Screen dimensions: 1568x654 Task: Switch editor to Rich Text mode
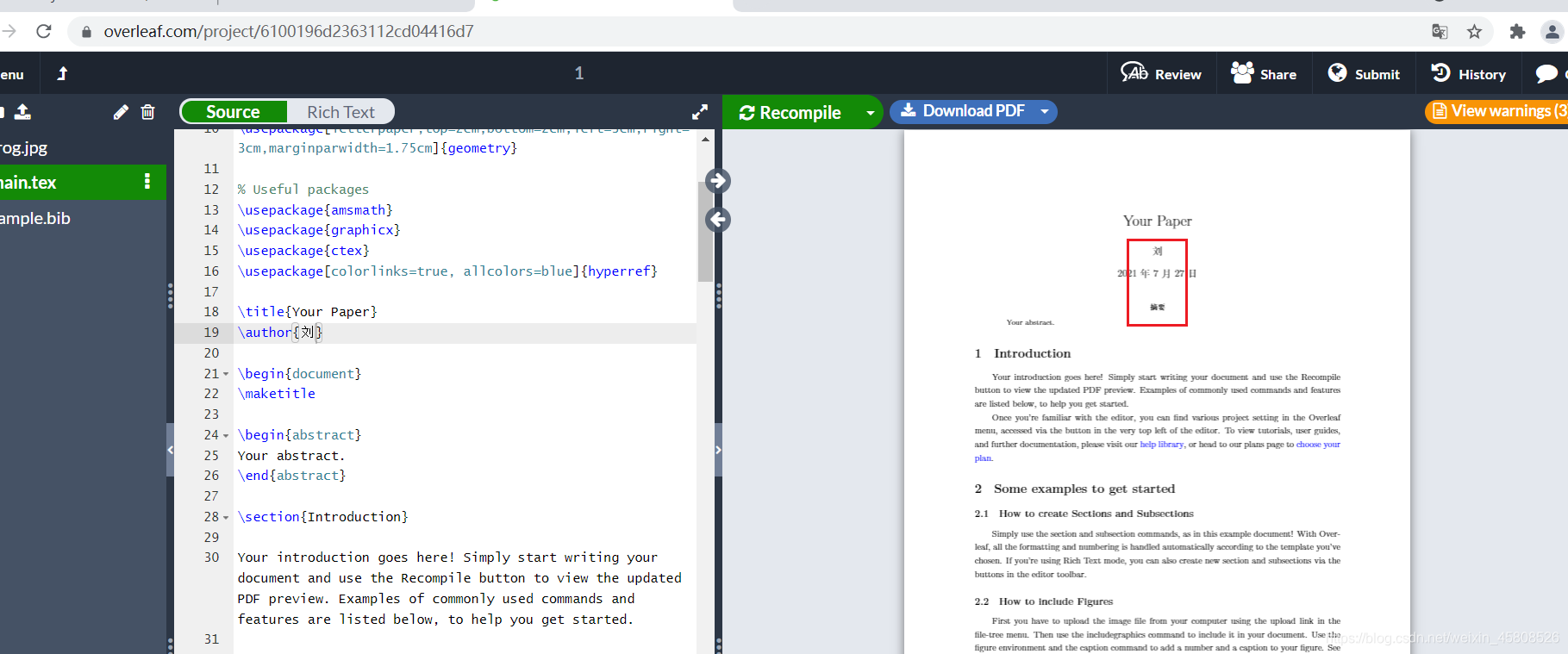[x=340, y=112]
